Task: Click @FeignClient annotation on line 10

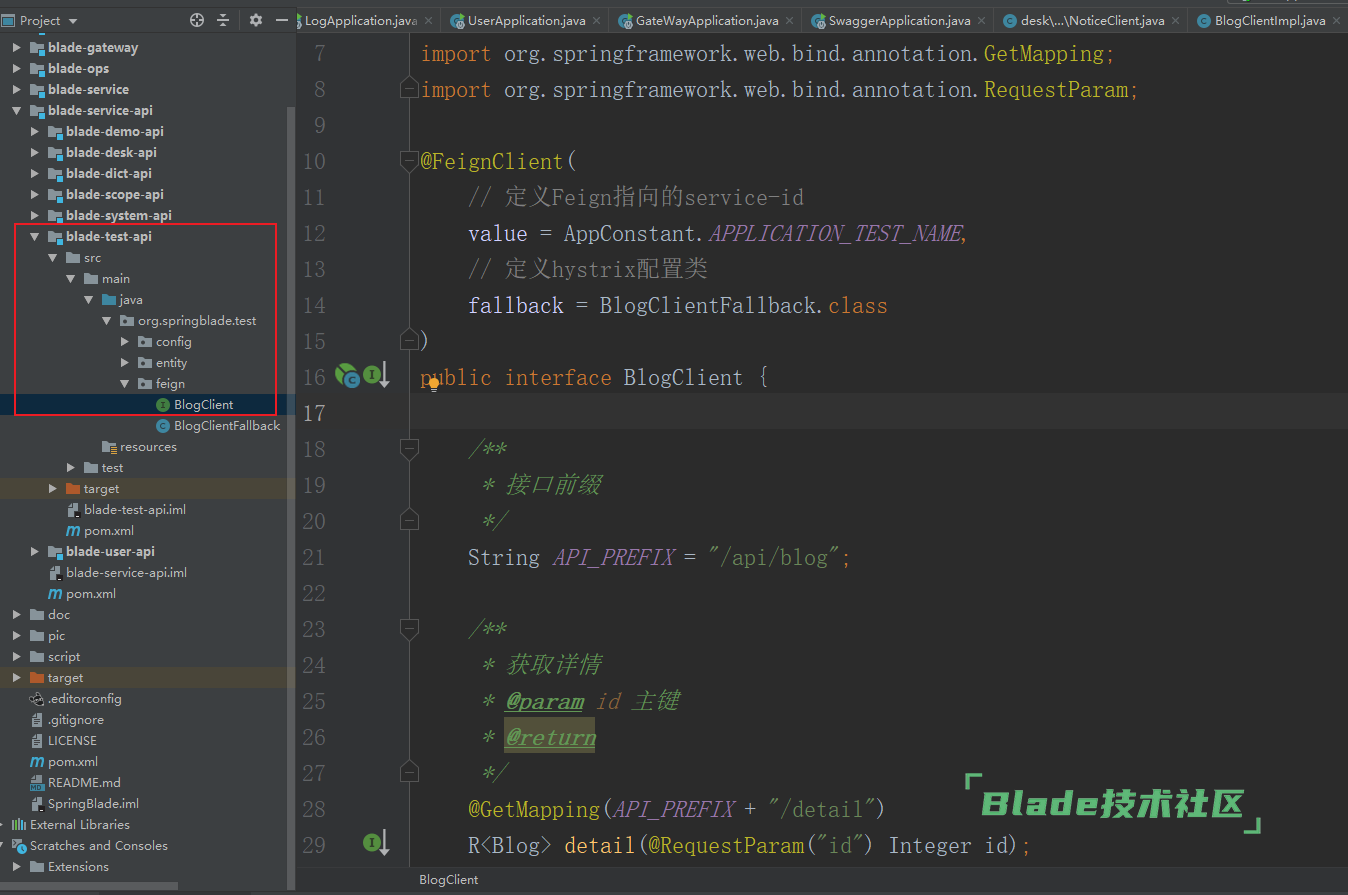Action: click(x=492, y=161)
